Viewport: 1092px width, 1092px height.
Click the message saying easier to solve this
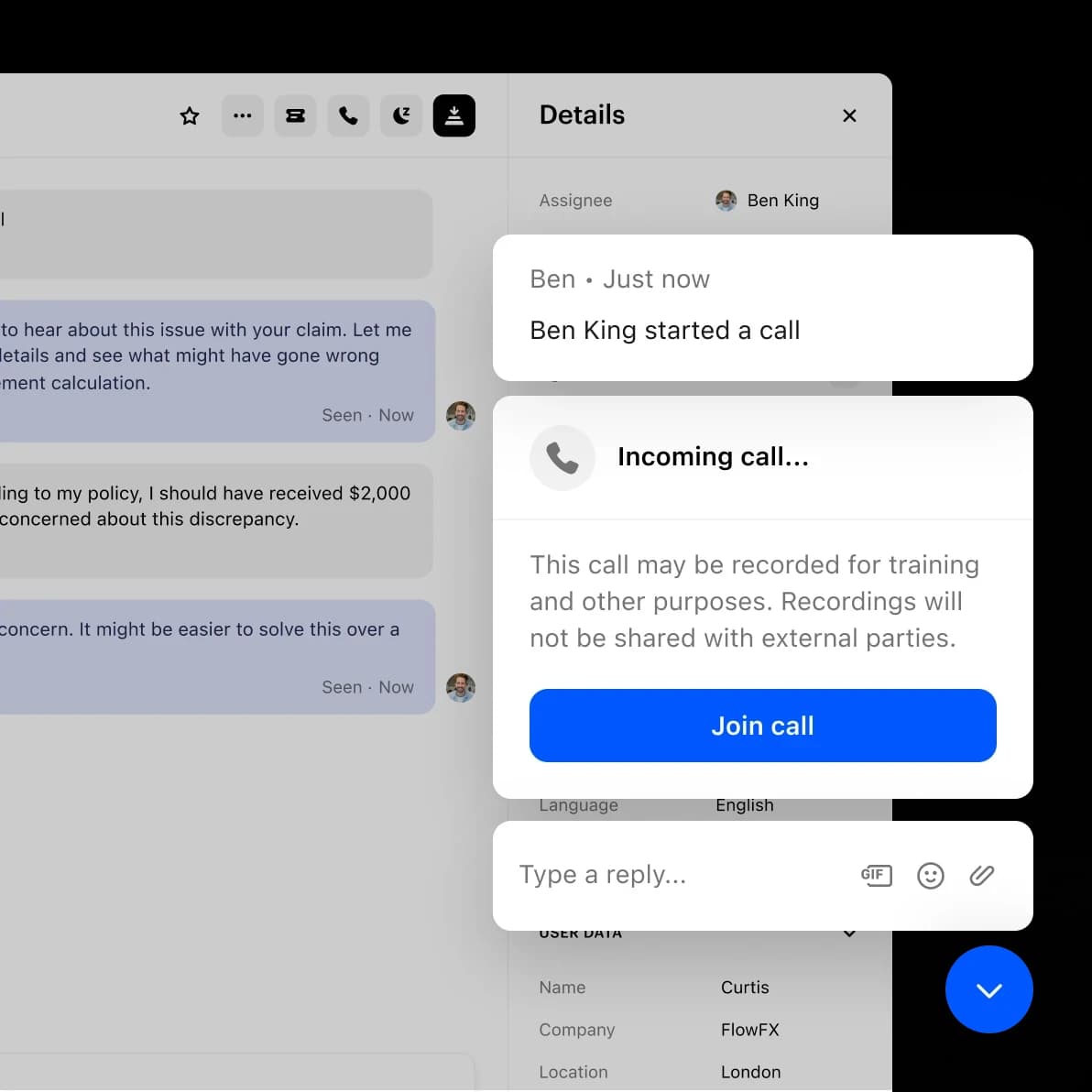click(217, 656)
